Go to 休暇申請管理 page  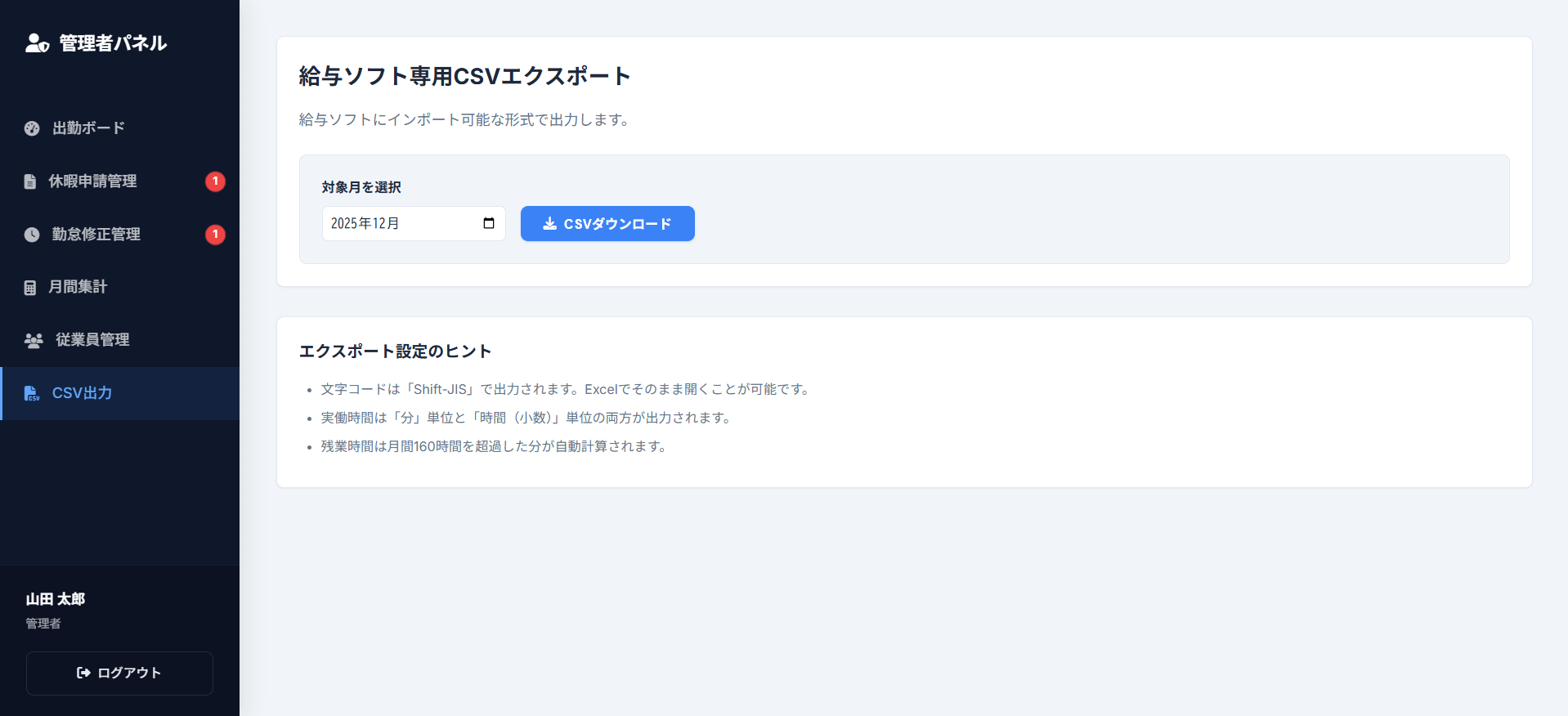[92, 181]
